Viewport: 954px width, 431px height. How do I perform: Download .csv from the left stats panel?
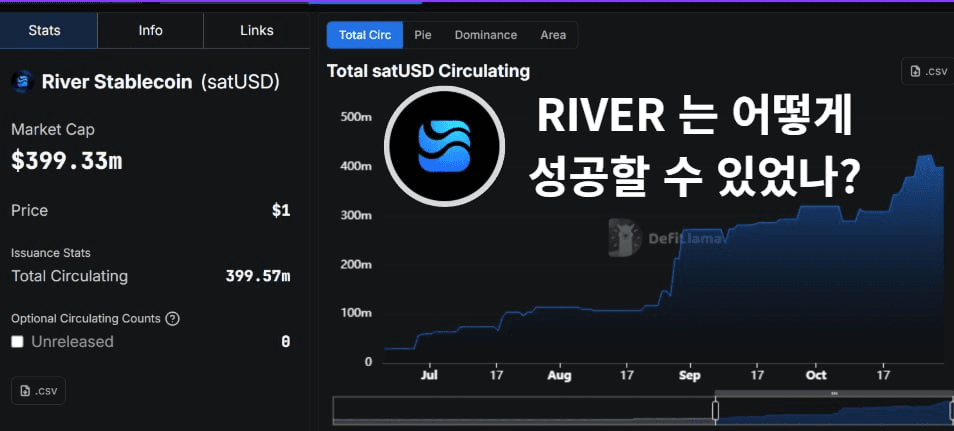point(38,391)
